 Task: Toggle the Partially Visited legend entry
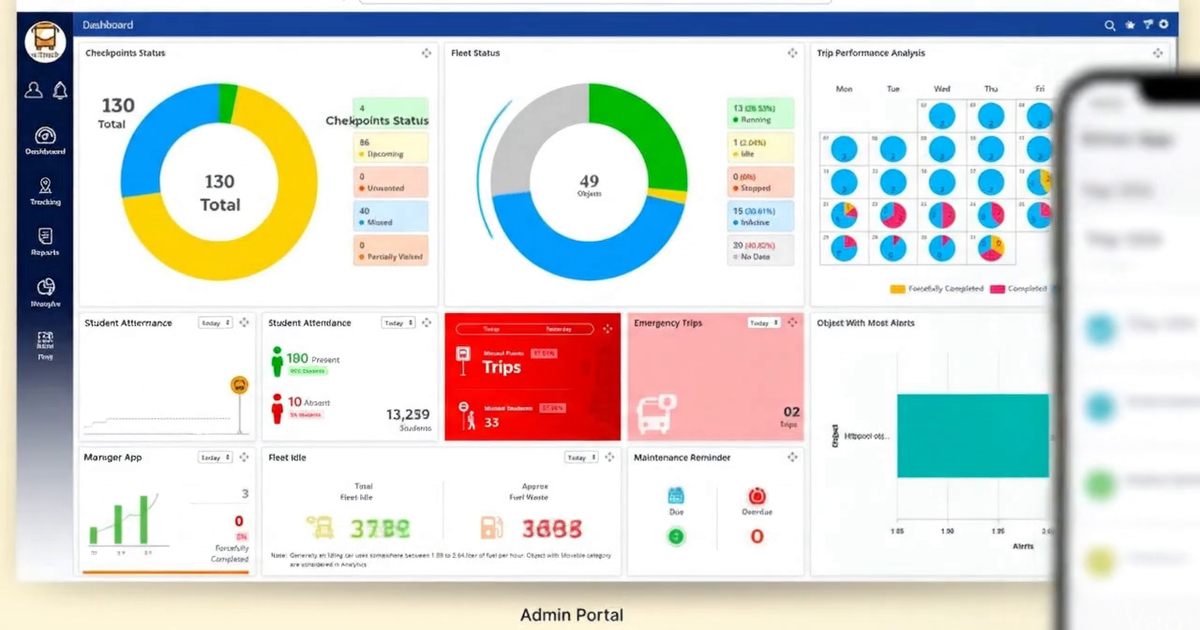coord(390,250)
